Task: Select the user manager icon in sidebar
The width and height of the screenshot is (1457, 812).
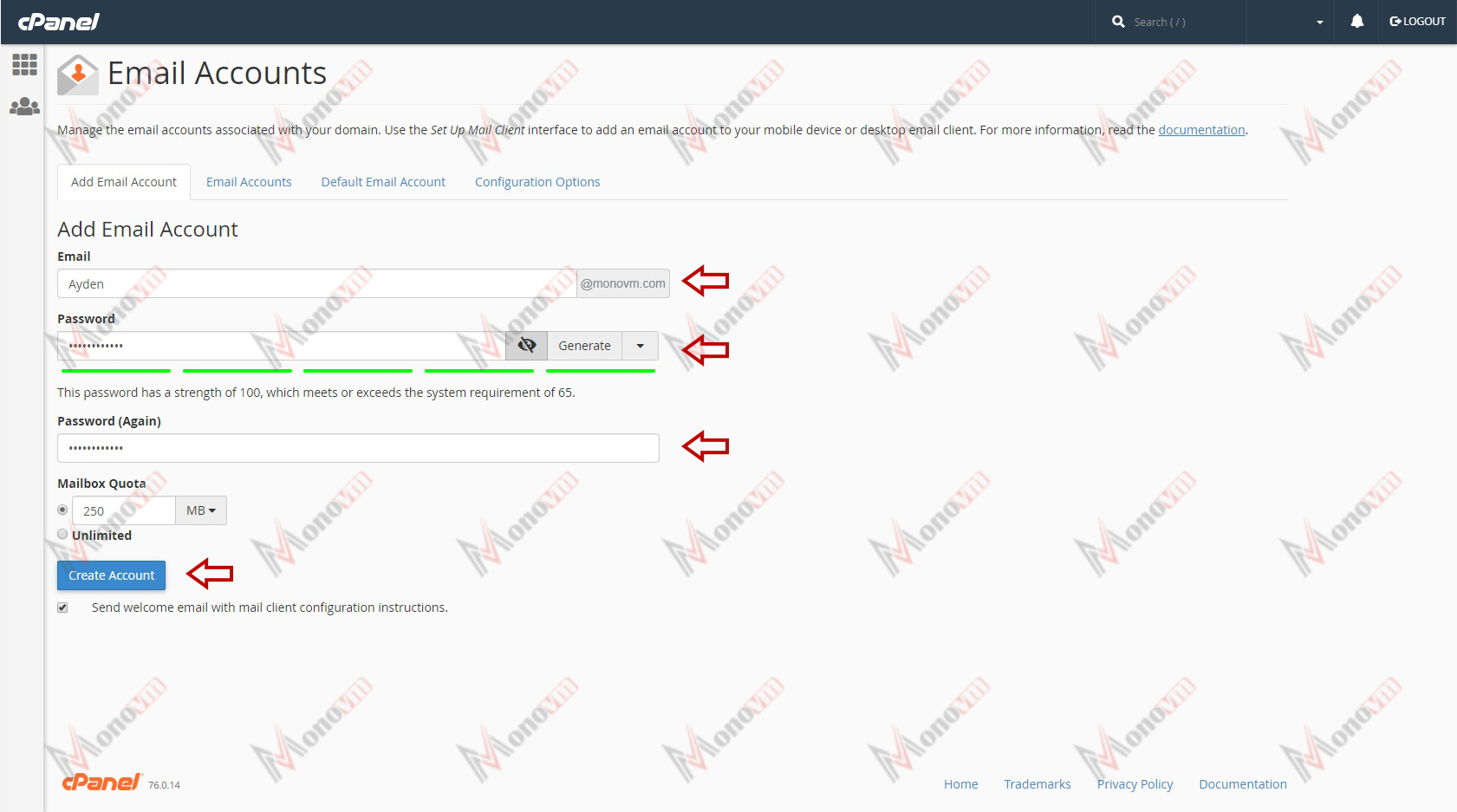Action: pos(23,105)
